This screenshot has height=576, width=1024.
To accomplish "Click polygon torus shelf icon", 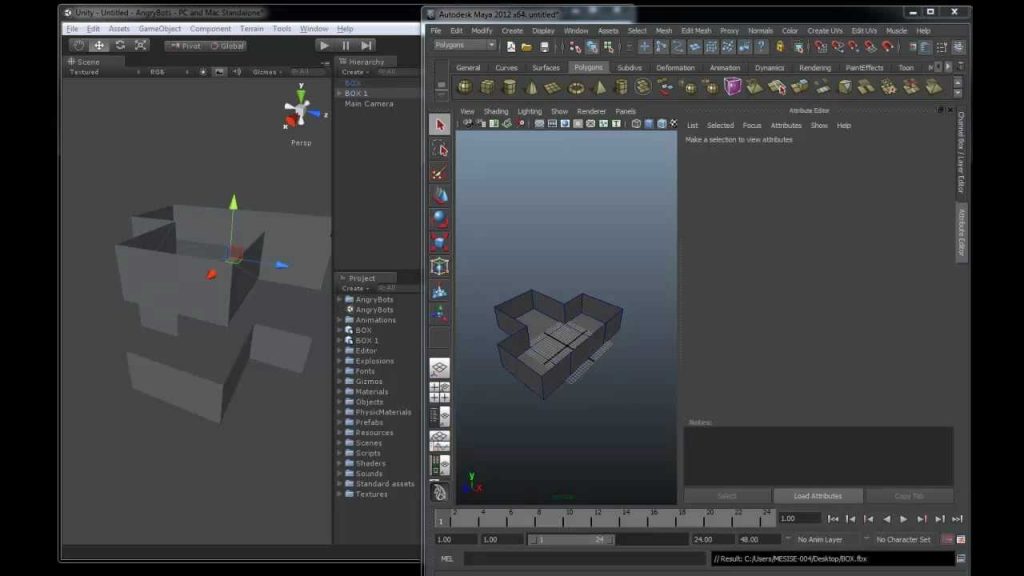I will tap(576, 87).
